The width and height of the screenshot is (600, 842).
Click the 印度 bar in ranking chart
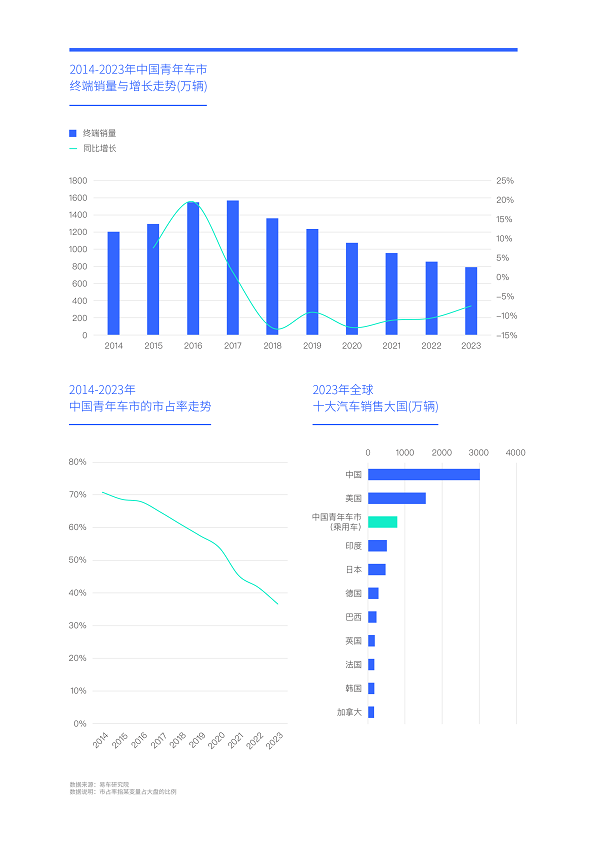pyautogui.click(x=377, y=546)
